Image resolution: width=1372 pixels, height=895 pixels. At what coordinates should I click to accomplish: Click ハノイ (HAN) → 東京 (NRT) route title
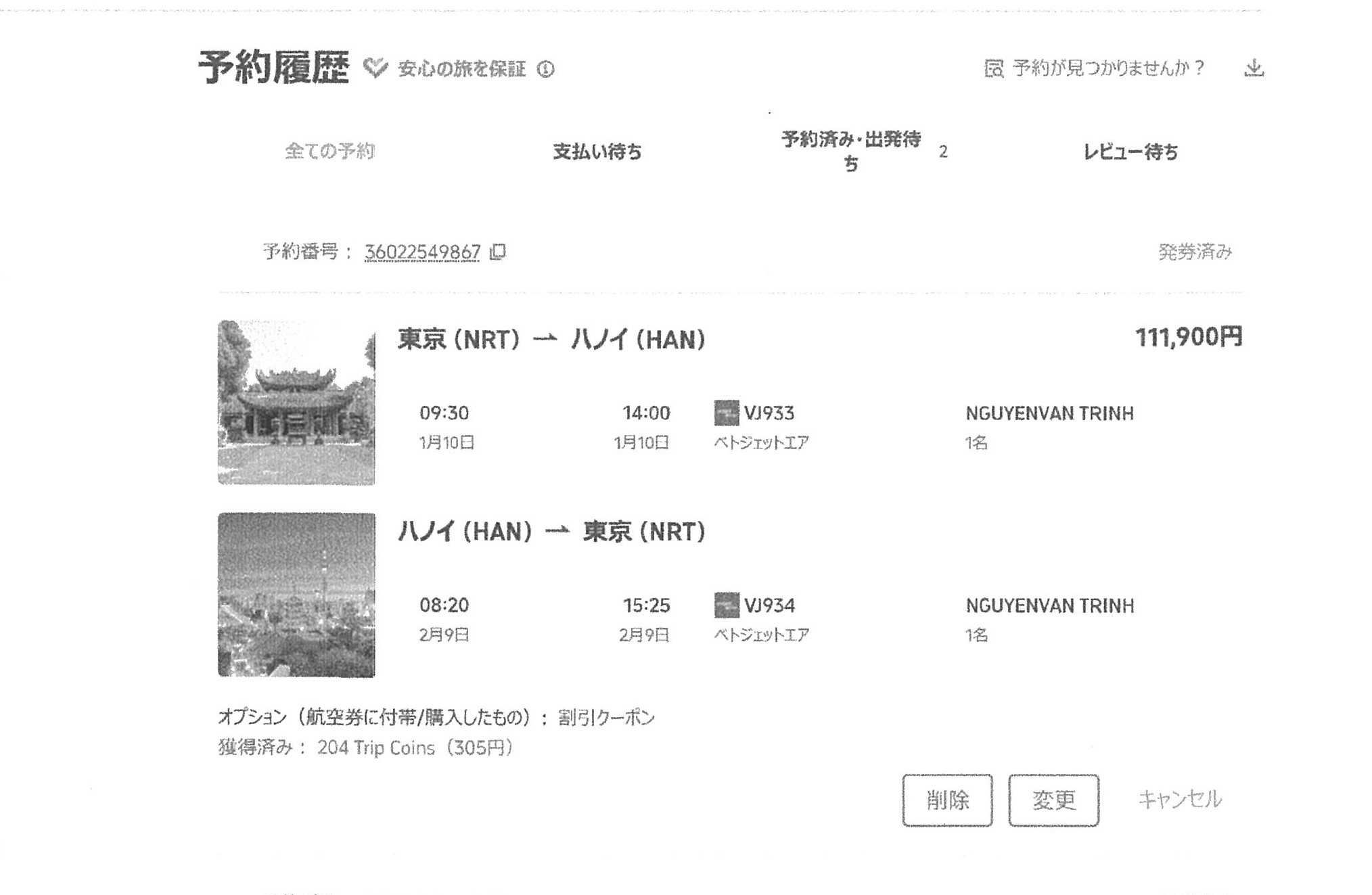pyautogui.click(x=551, y=532)
